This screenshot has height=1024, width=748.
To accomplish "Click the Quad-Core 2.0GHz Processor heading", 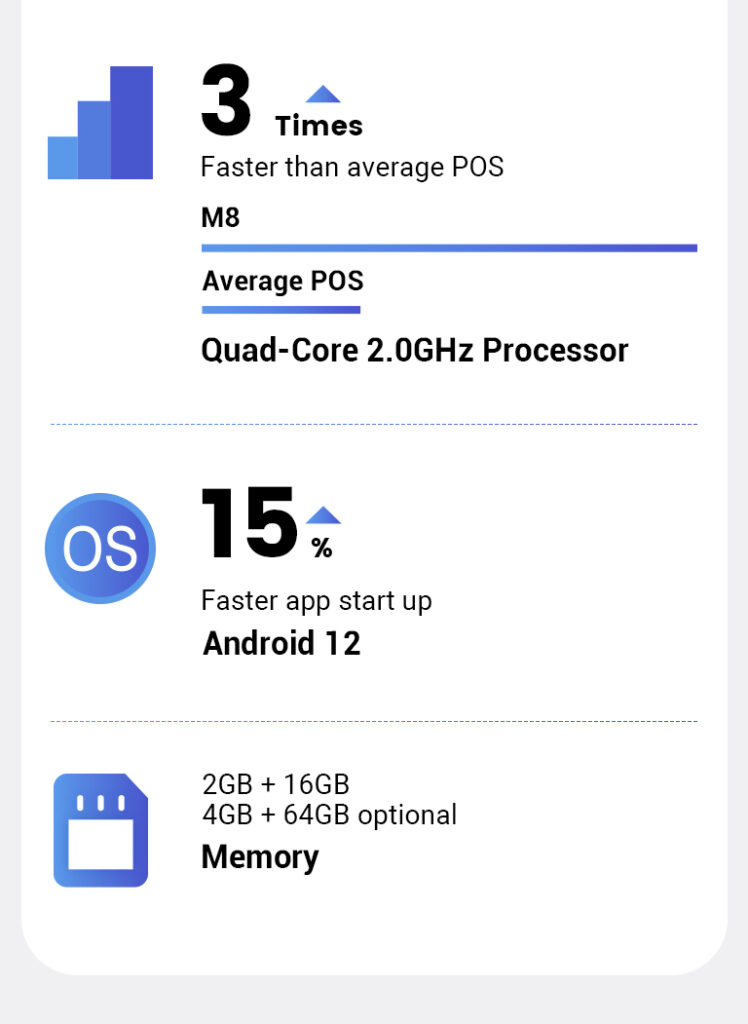I will click(414, 350).
